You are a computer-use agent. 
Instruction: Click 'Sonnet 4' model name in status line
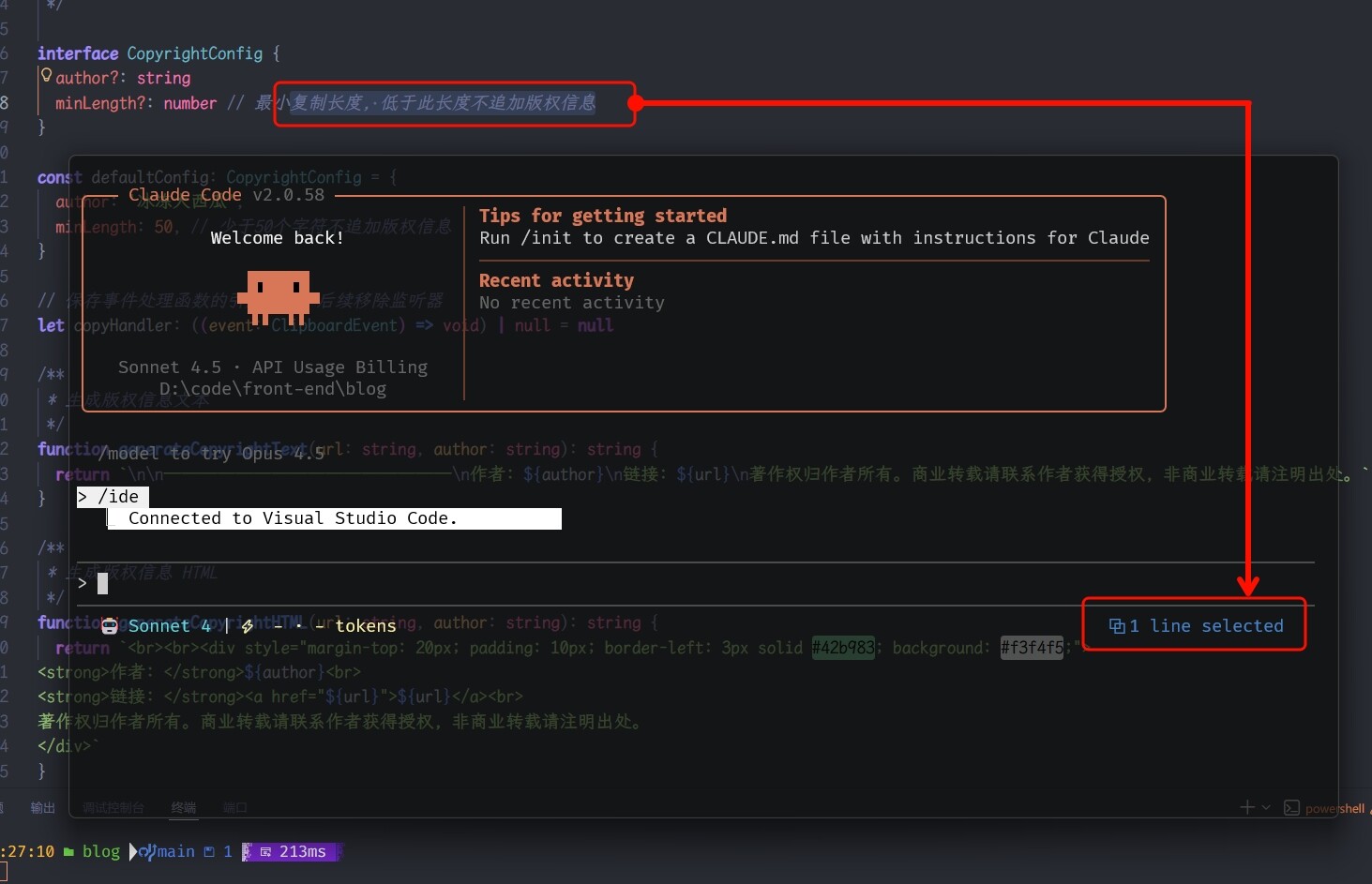pyautogui.click(x=170, y=626)
